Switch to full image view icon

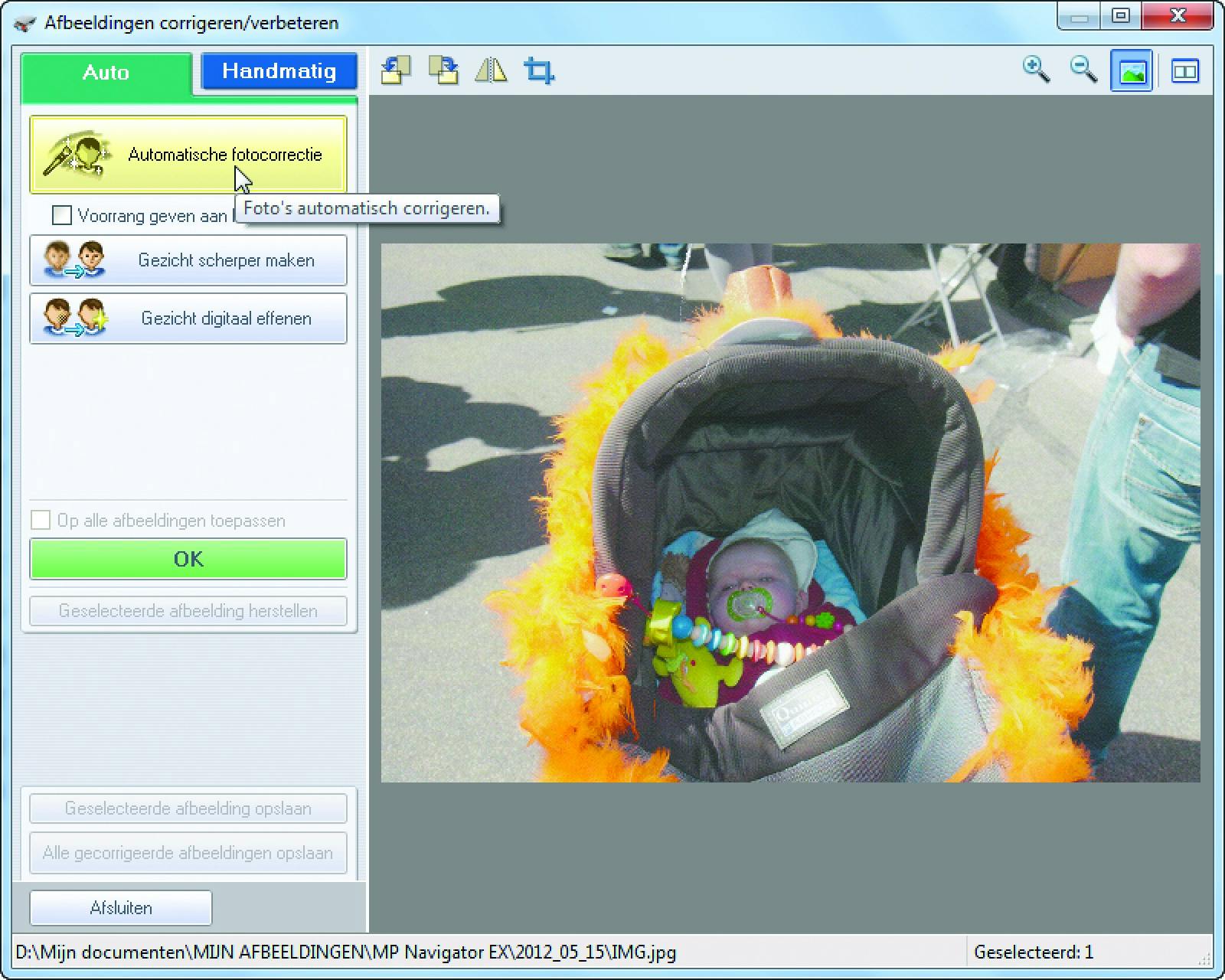pos(1132,71)
